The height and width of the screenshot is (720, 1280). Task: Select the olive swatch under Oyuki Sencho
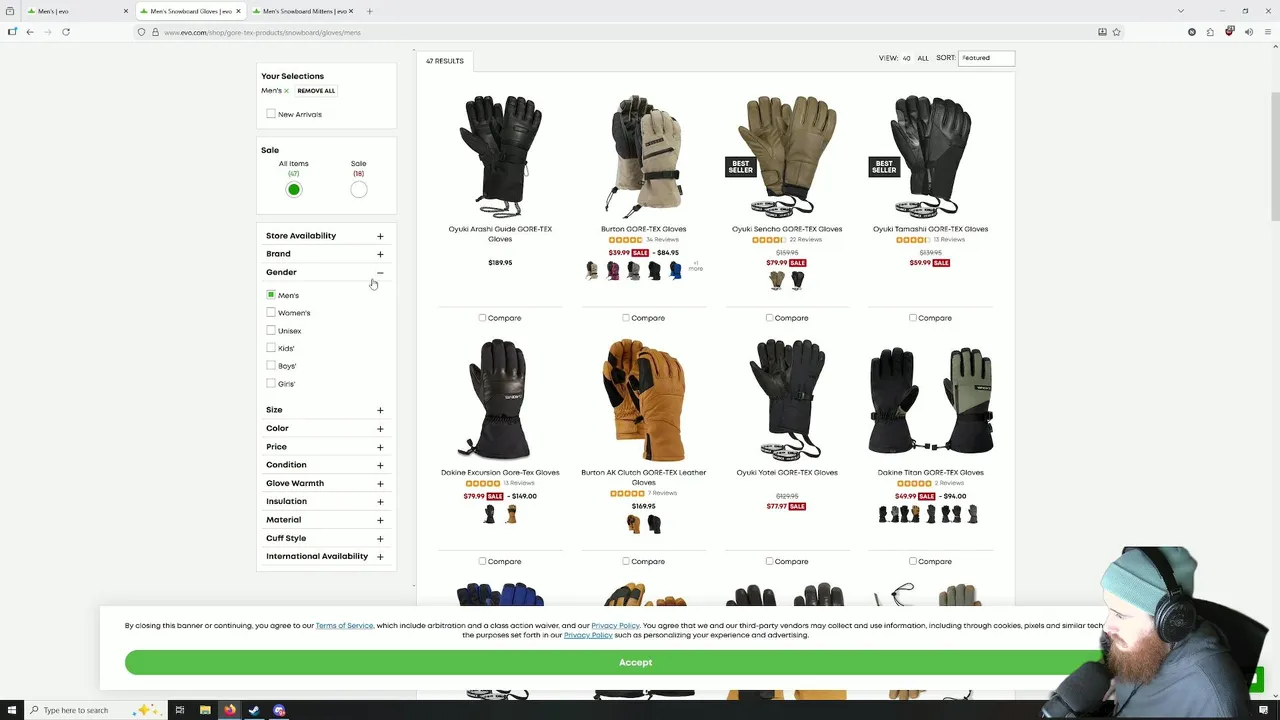click(x=777, y=281)
